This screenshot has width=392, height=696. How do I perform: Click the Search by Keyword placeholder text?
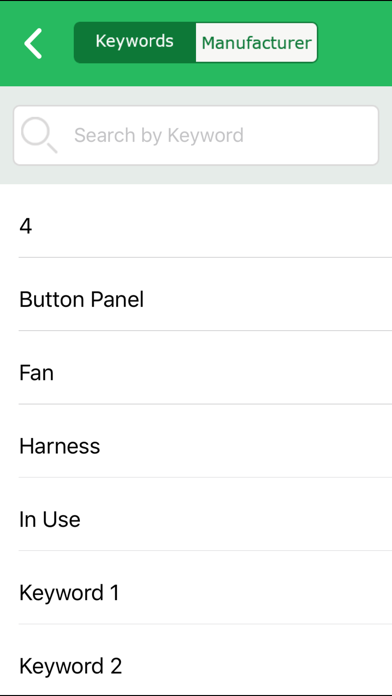(x=159, y=135)
